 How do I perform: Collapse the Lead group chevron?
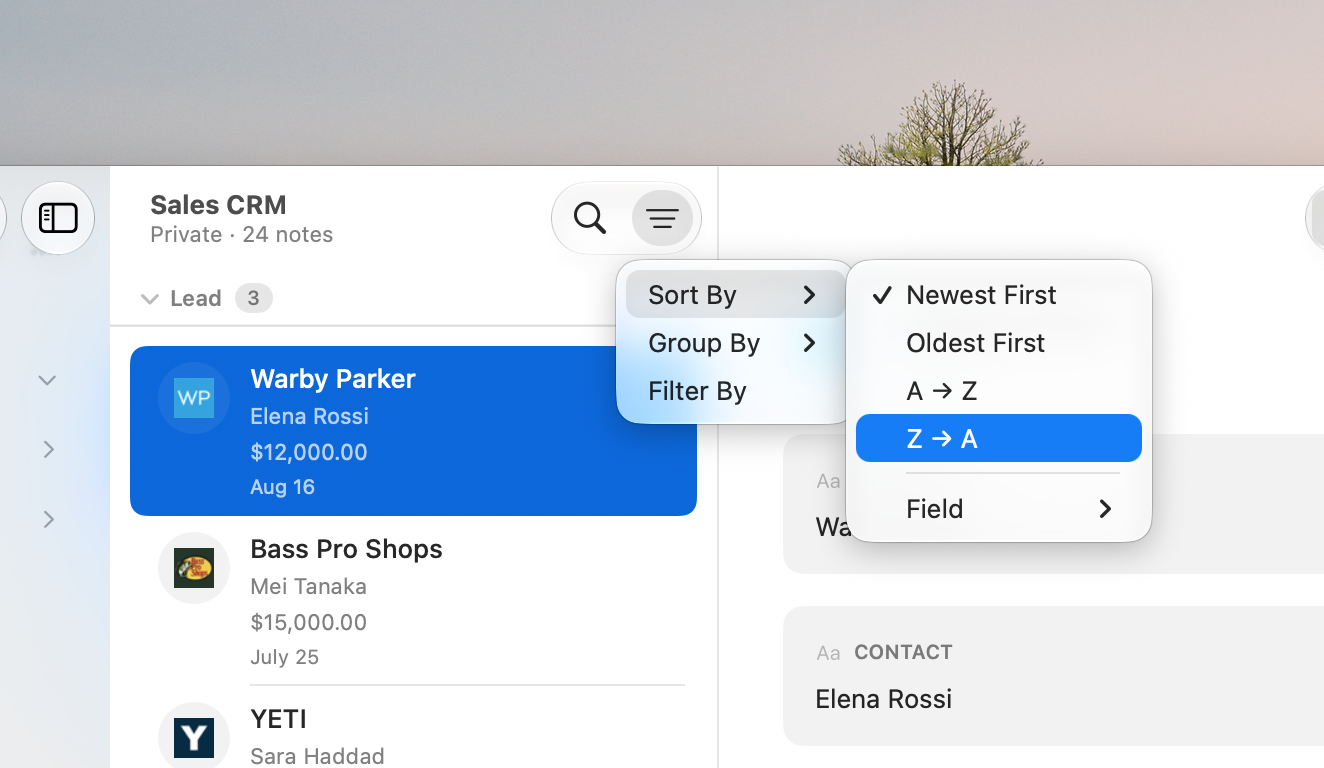click(150, 298)
